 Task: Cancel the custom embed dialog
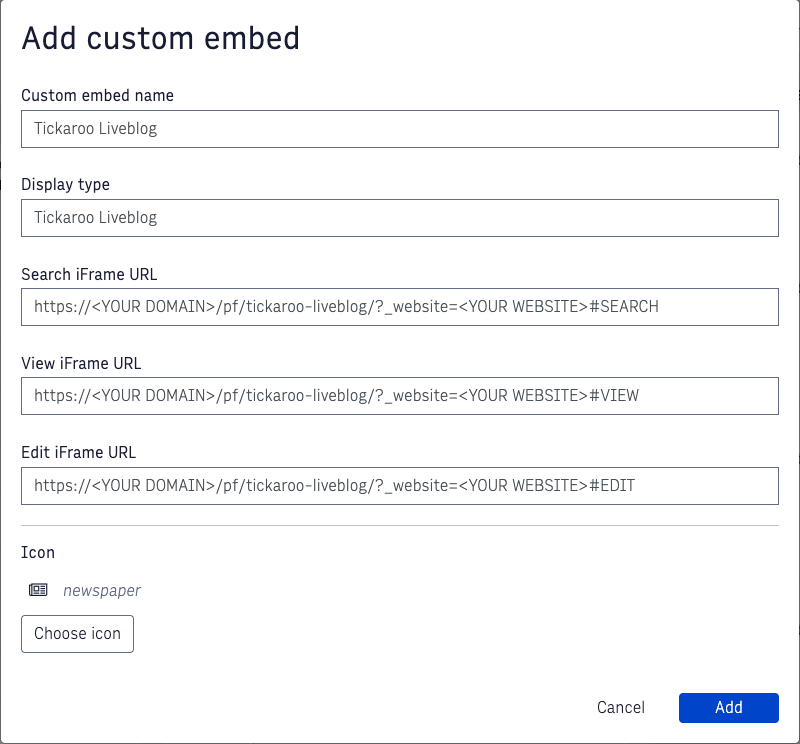pyautogui.click(x=620, y=707)
